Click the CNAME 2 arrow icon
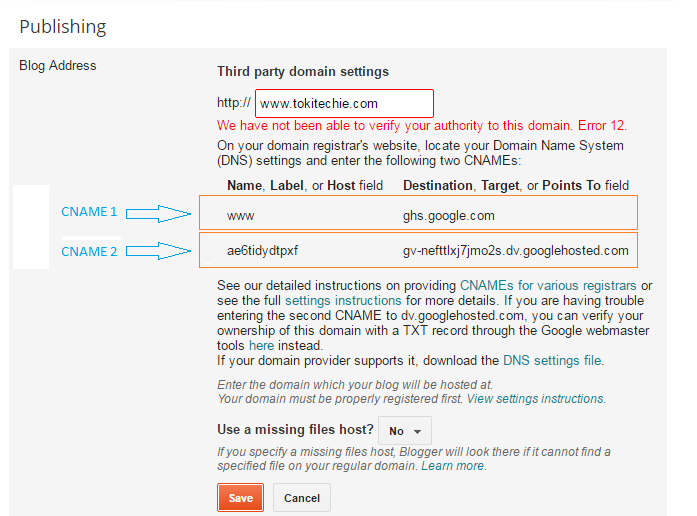Viewport: 697px width, 516px height. (159, 251)
